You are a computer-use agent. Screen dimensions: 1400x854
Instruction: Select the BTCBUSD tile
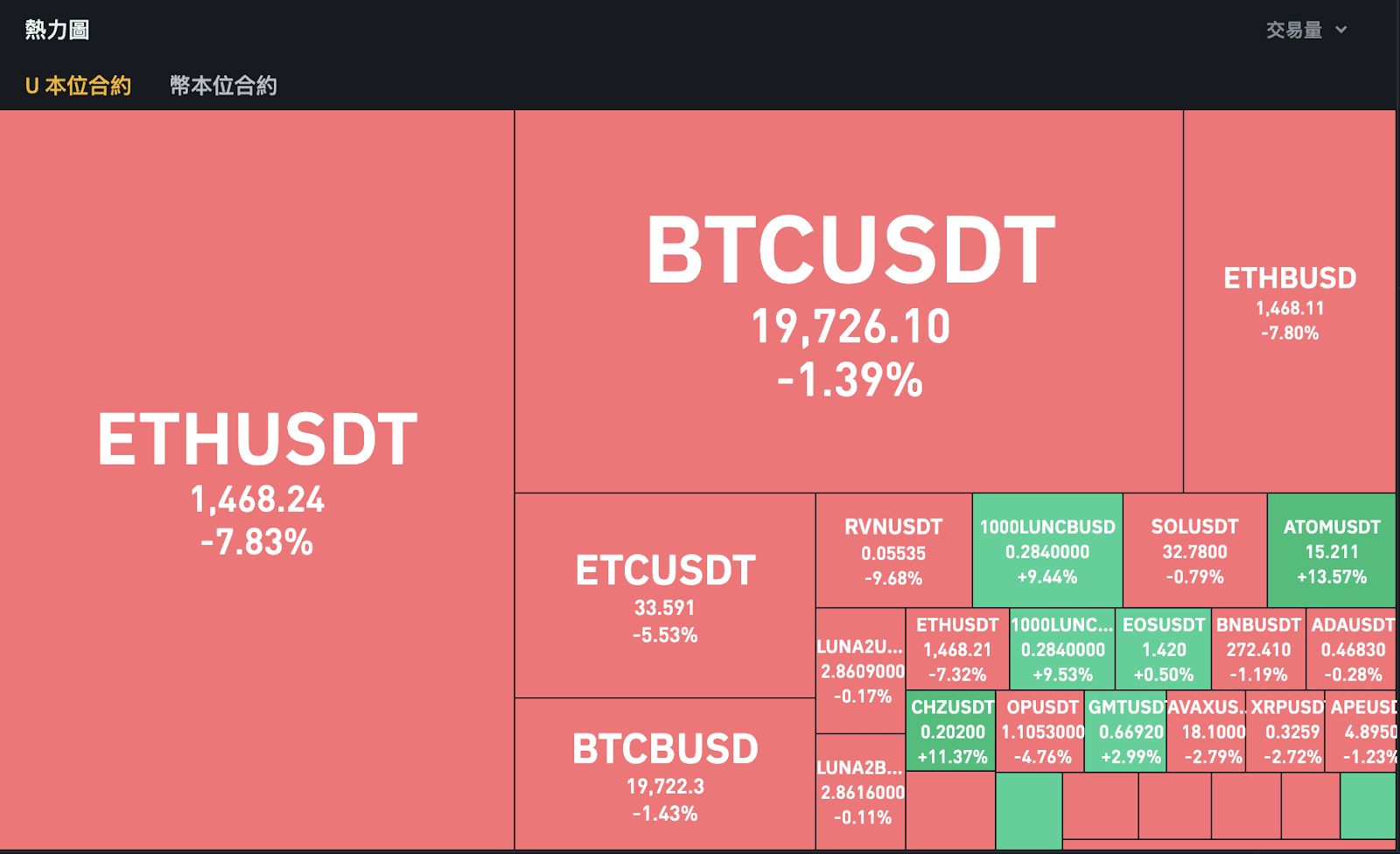click(x=665, y=773)
